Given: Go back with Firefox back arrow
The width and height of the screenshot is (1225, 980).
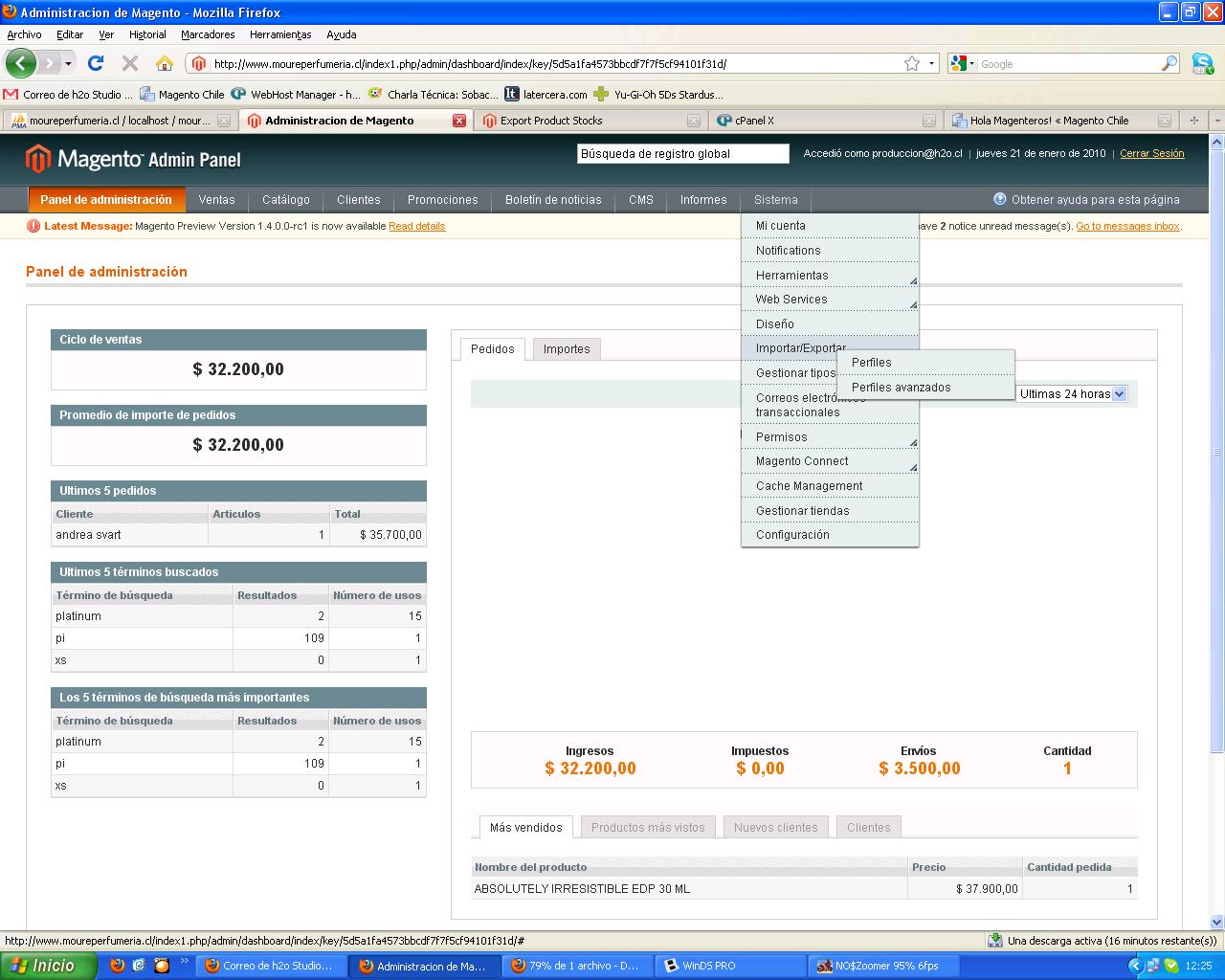Looking at the screenshot, I should [x=21, y=63].
